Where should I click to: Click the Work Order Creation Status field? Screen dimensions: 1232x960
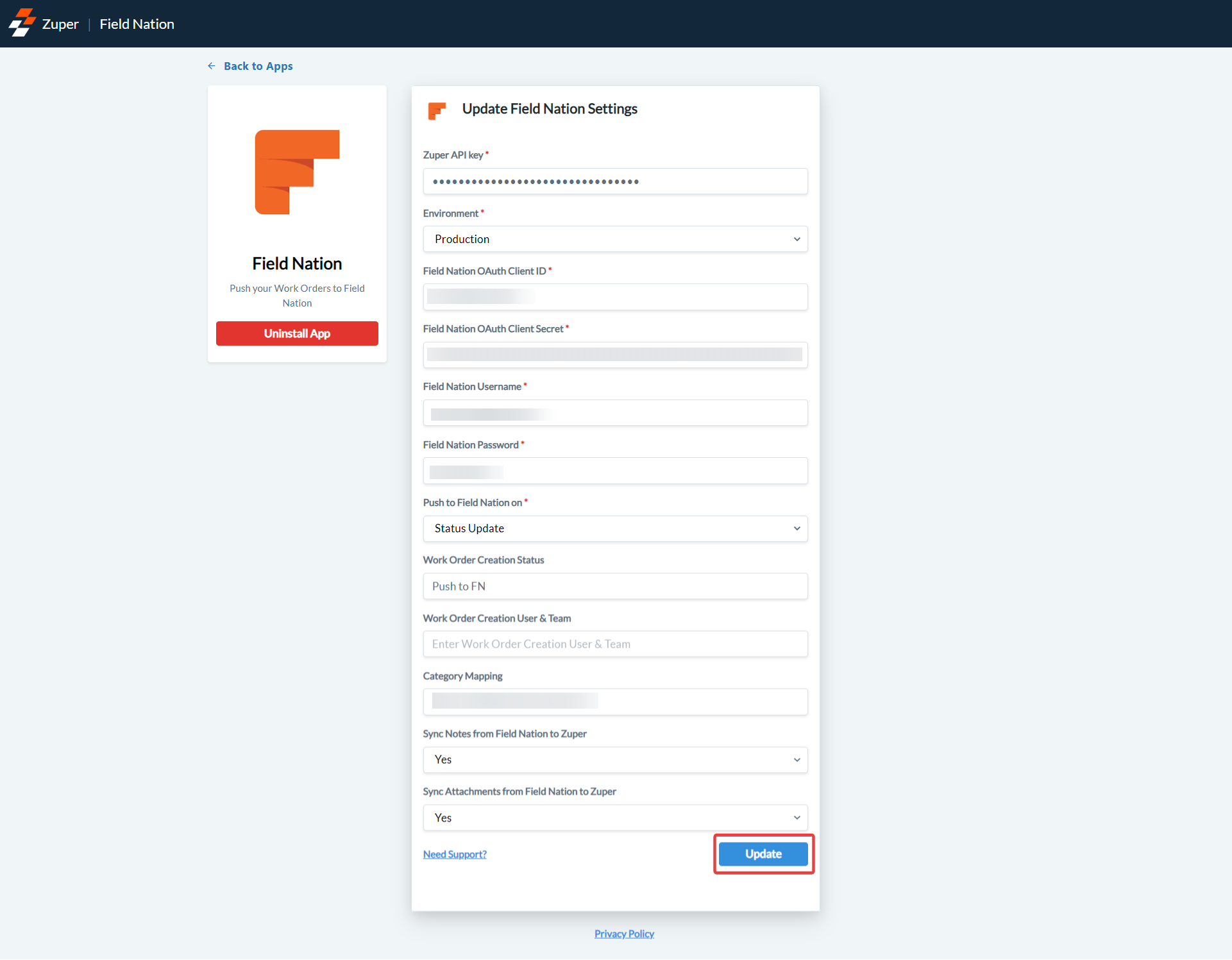(x=615, y=586)
